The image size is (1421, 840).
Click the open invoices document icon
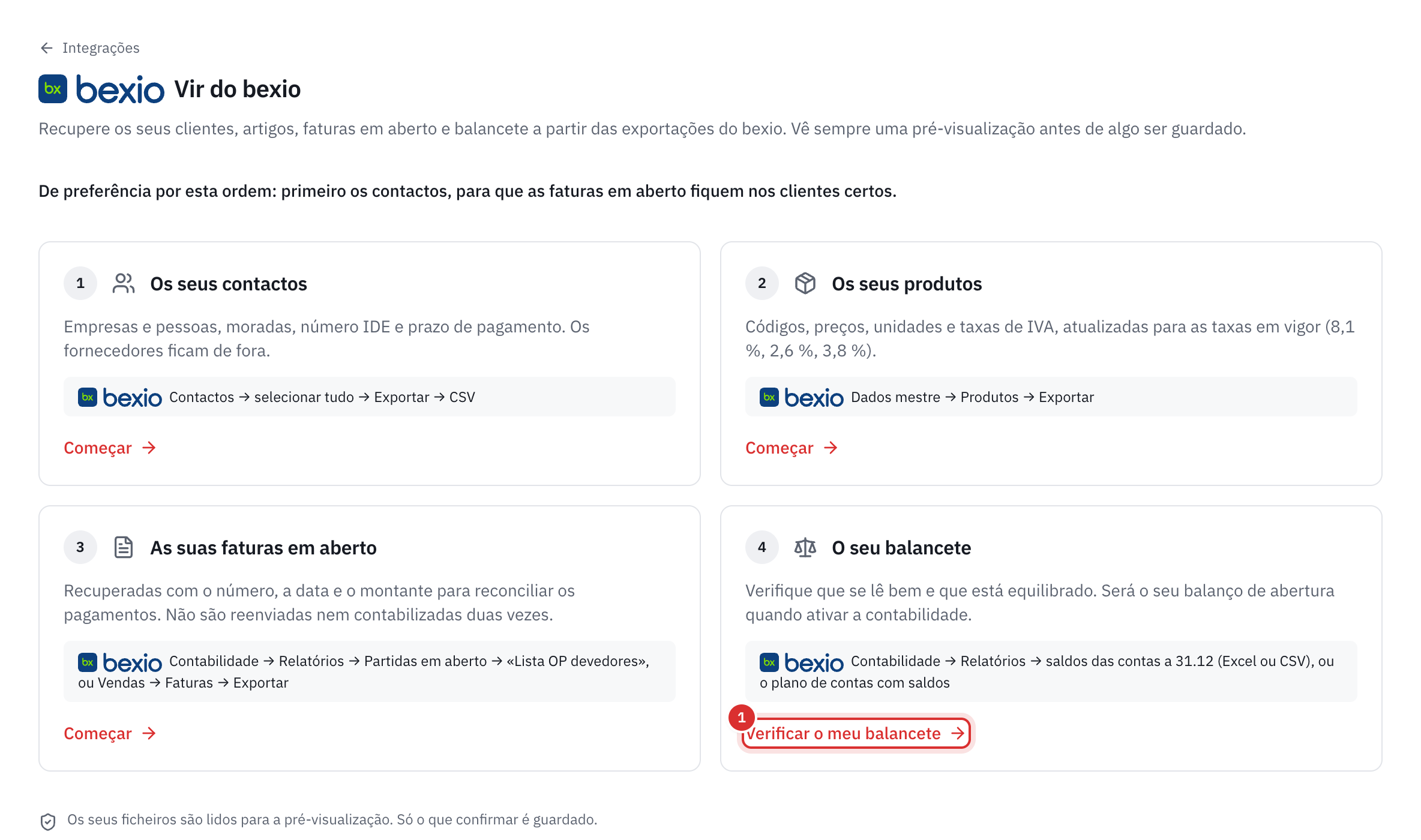click(124, 548)
